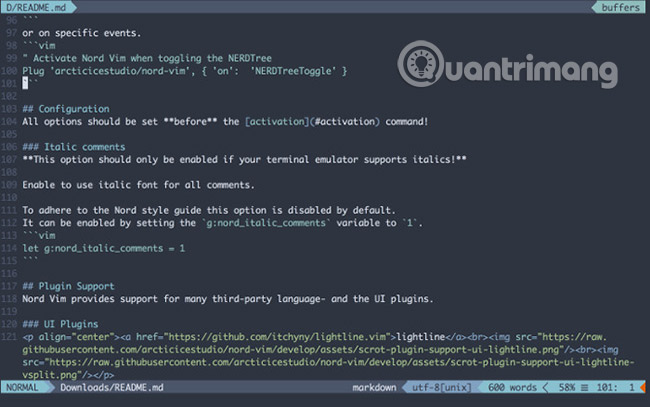Click '**This option should only be enabled' line

click(244, 160)
